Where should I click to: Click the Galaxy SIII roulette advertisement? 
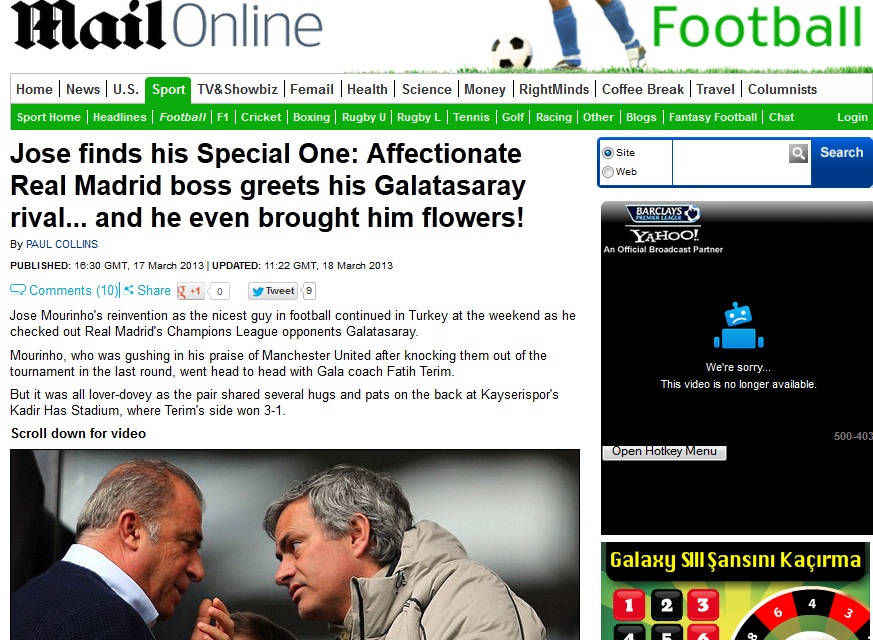(x=735, y=591)
